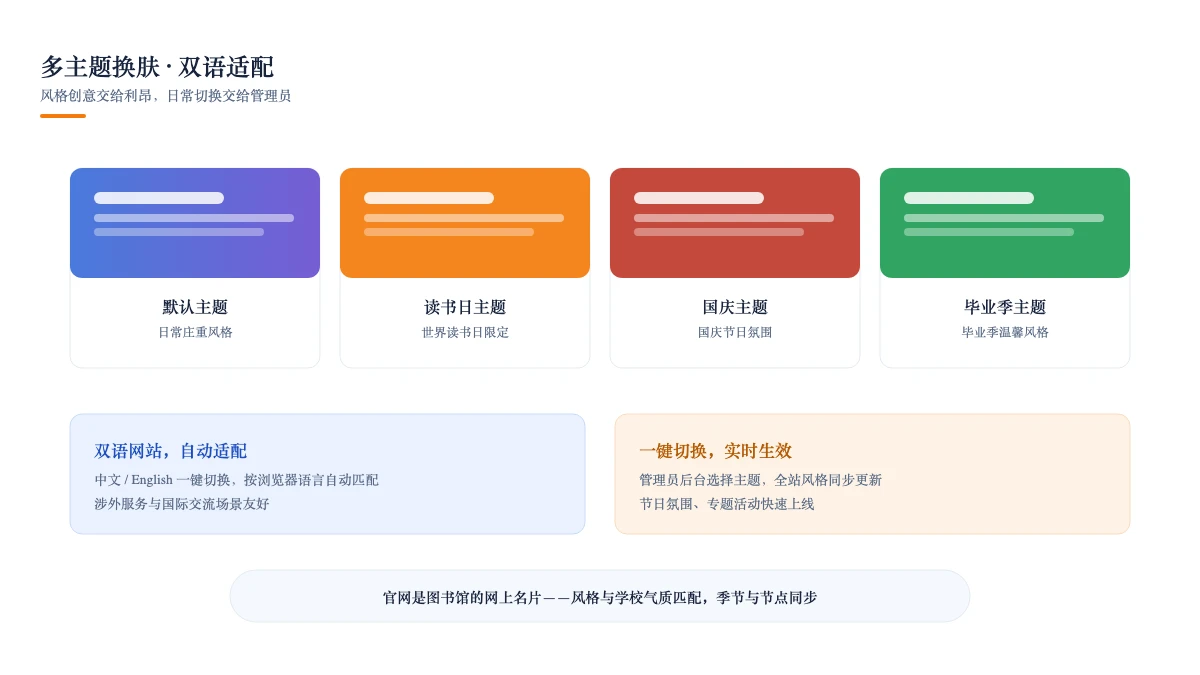Click the blue-purple 默认主题 preview thumbnail
The width and height of the screenshot is (1200, 675).
[x=195, y=223]
